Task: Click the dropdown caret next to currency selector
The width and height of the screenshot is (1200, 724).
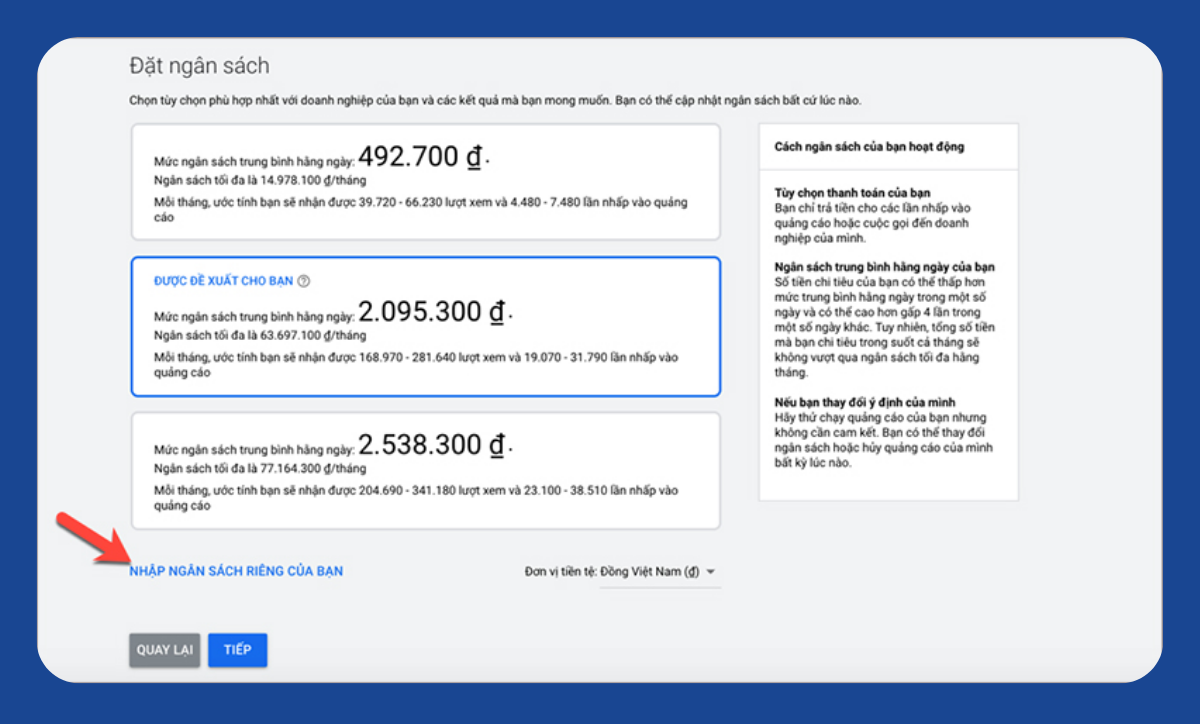Action: pos(710,571)
